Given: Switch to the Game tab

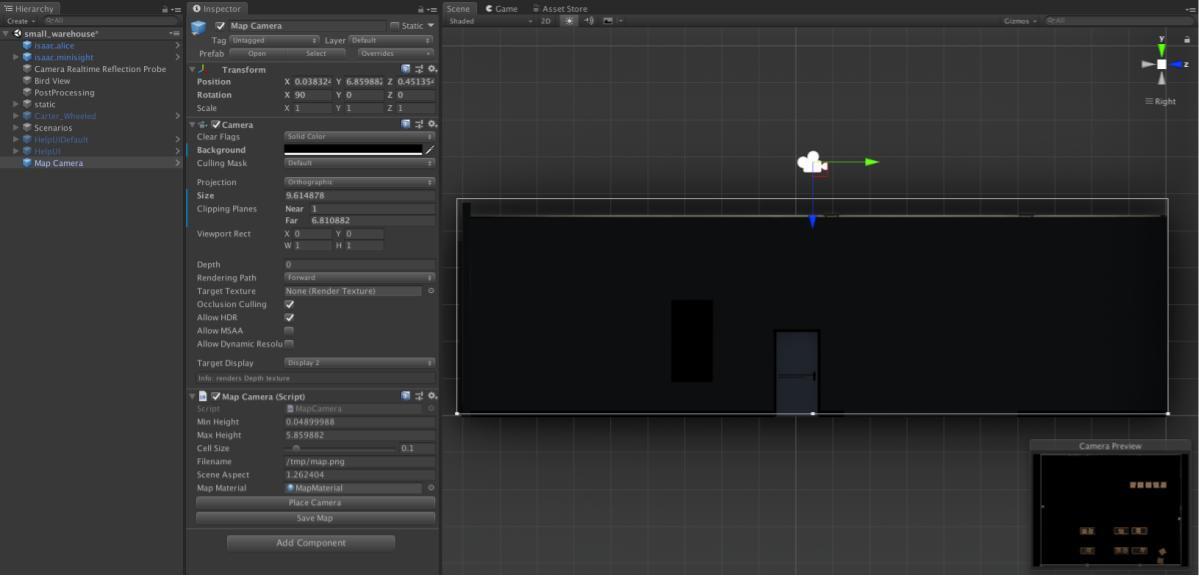Looking at the screenshot, I should click(502, 8).
